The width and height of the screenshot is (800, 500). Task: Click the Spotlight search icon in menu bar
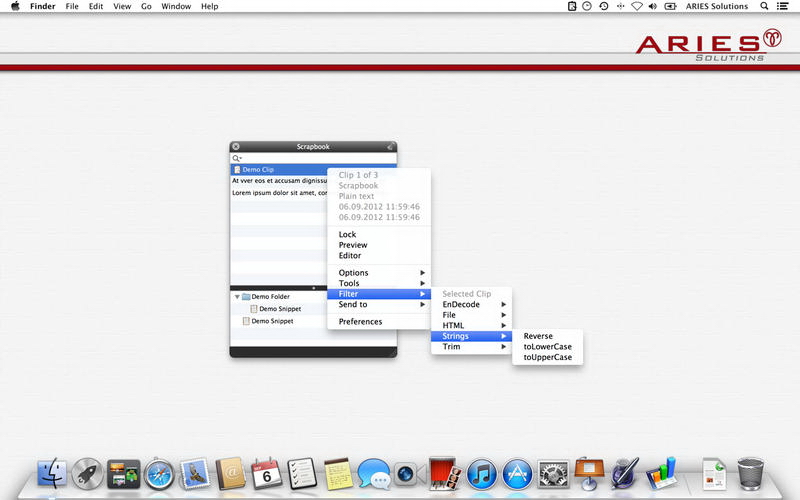pos(764,6)
